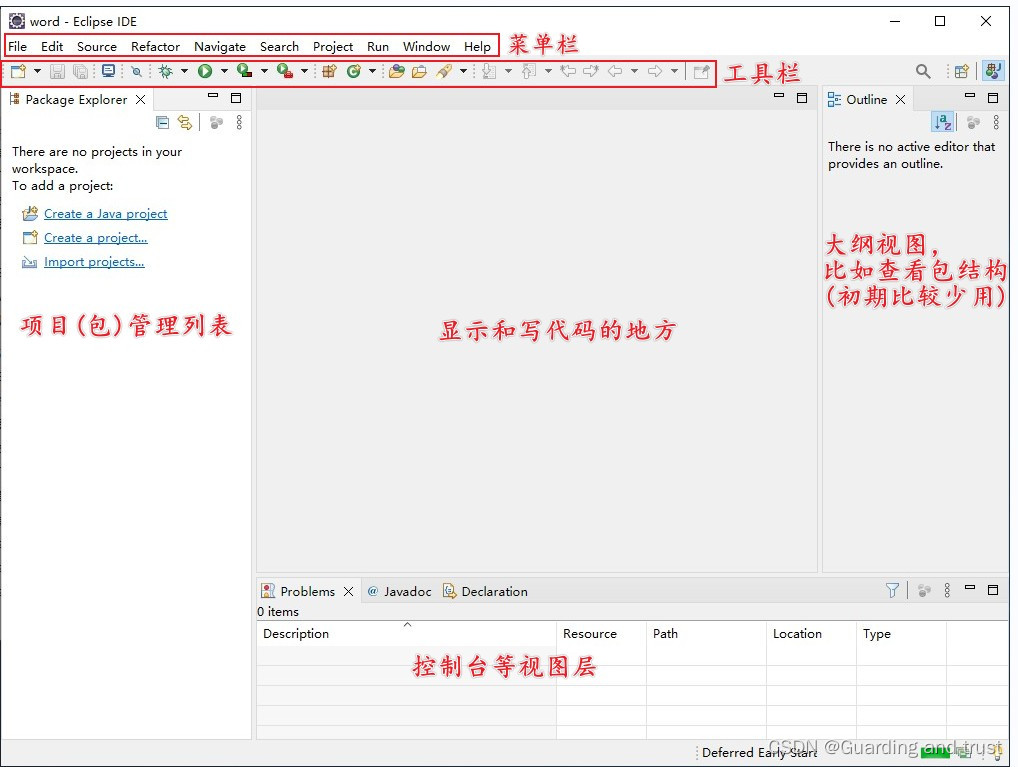The width and height of the screenshot is (1018, 767).
Task: Click the Next Edit Location icon
Action: pyautogui.click(x=591, y=71)
